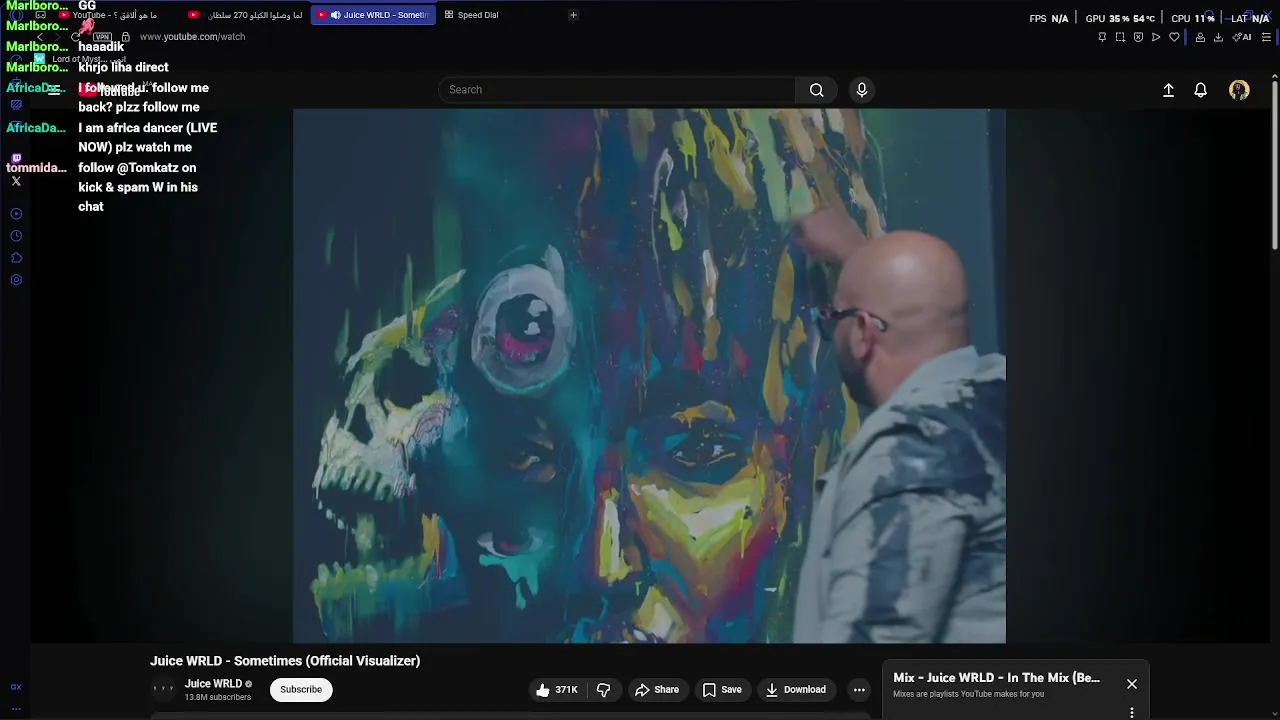Screen dimensions: 1280x720
Task: Take a snapshot with the capture icon
Action: 1120,37
